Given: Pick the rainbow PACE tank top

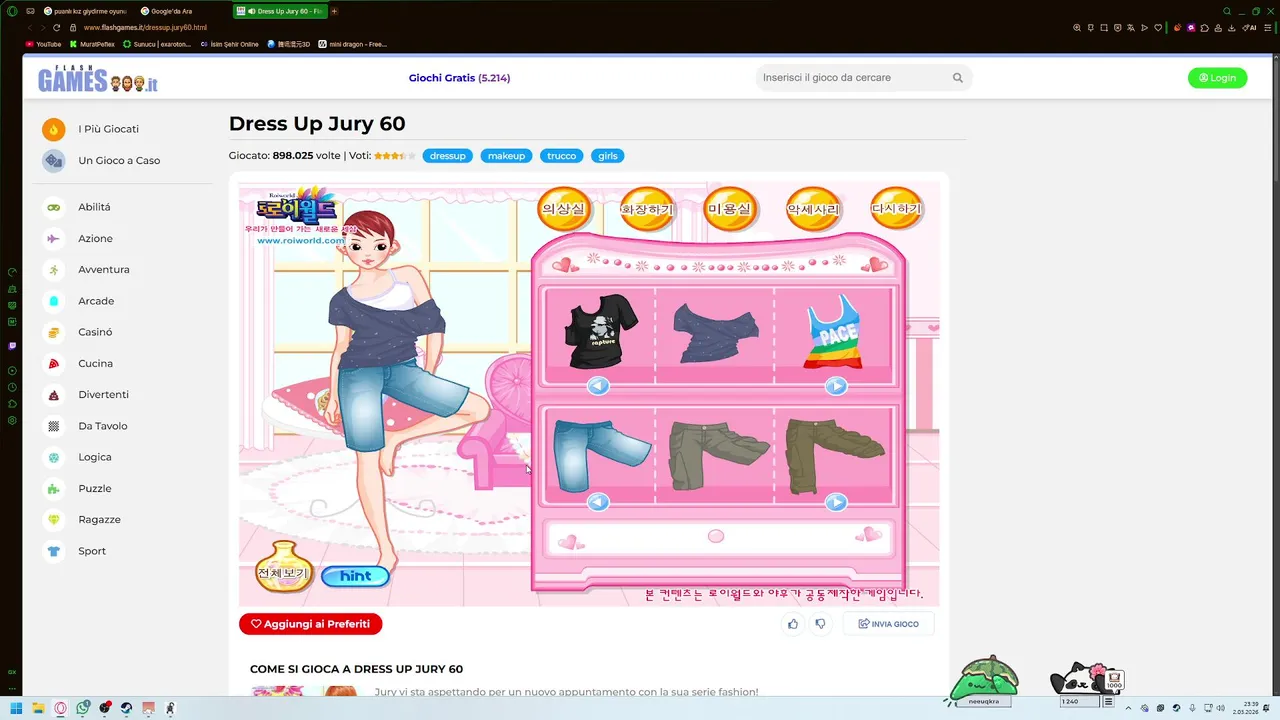Looking at the screenshot, I should [833, 332].
